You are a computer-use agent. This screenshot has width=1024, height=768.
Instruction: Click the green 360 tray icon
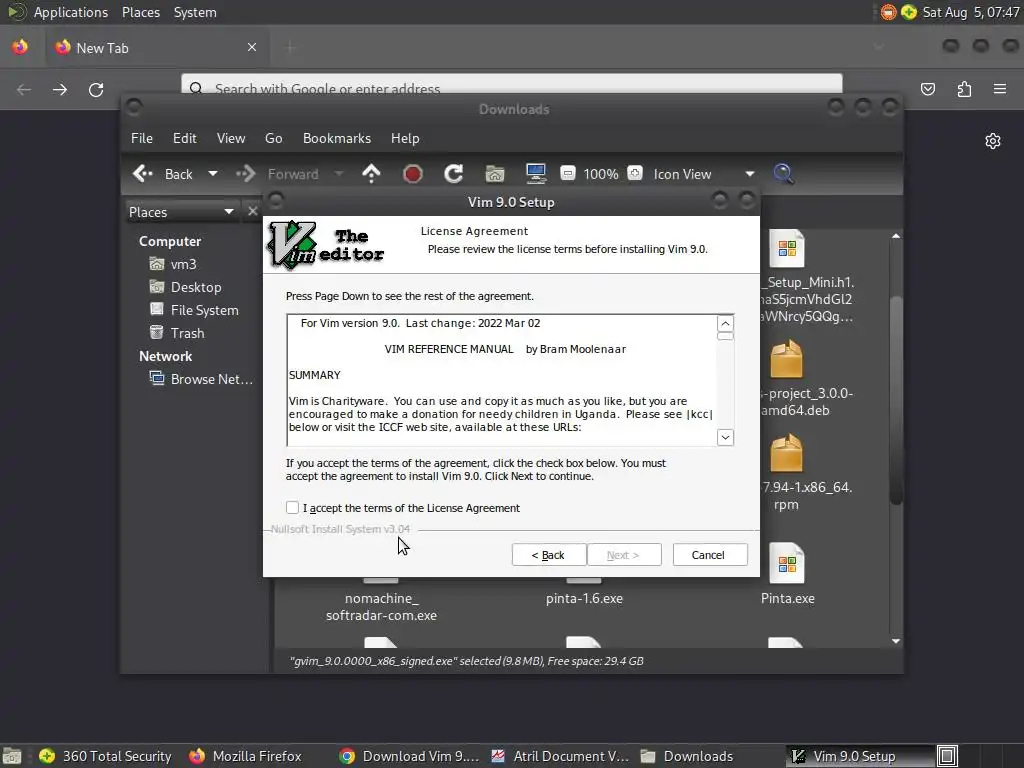908,12
